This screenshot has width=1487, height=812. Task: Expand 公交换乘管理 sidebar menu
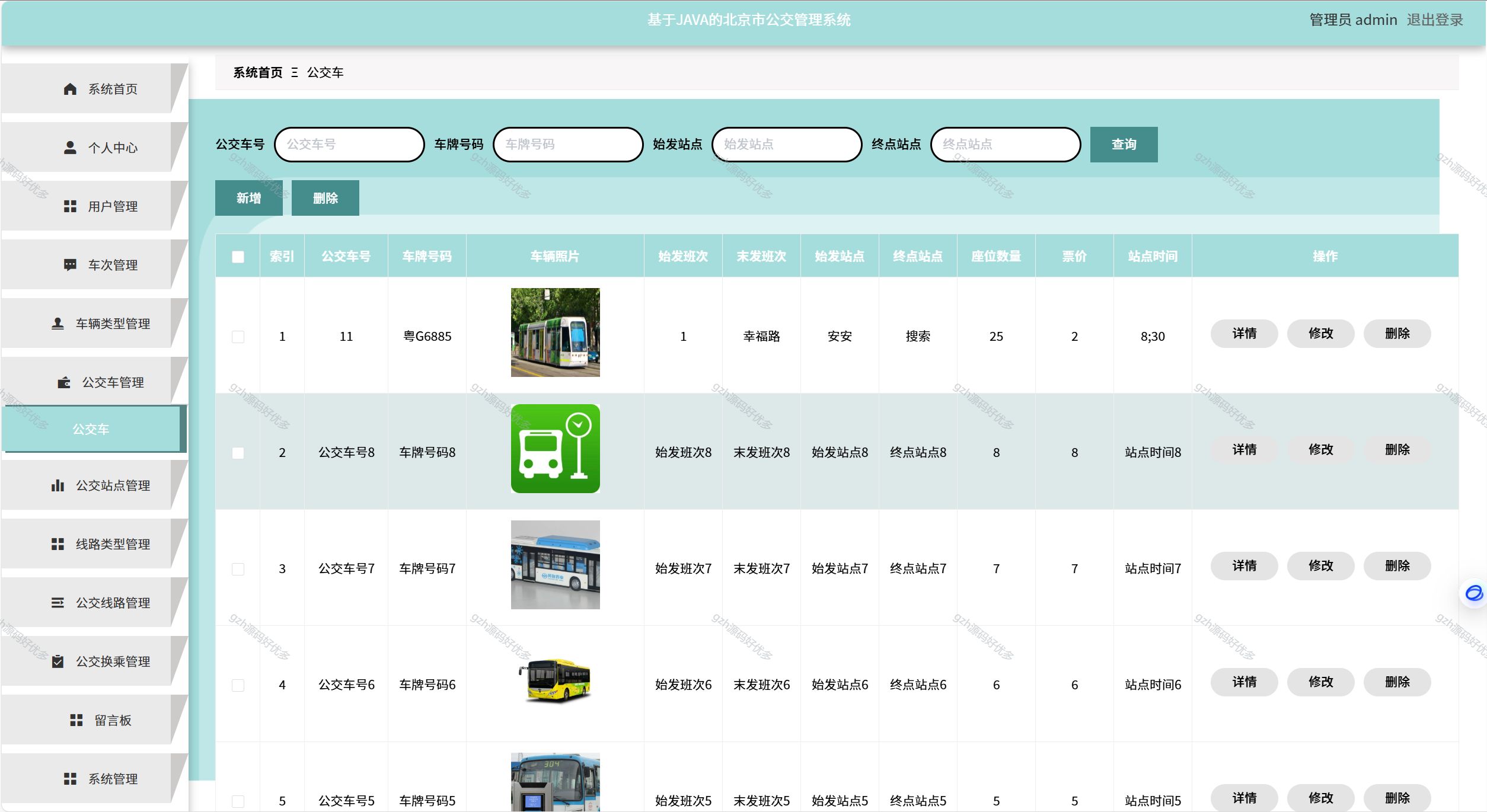(94, 661)
